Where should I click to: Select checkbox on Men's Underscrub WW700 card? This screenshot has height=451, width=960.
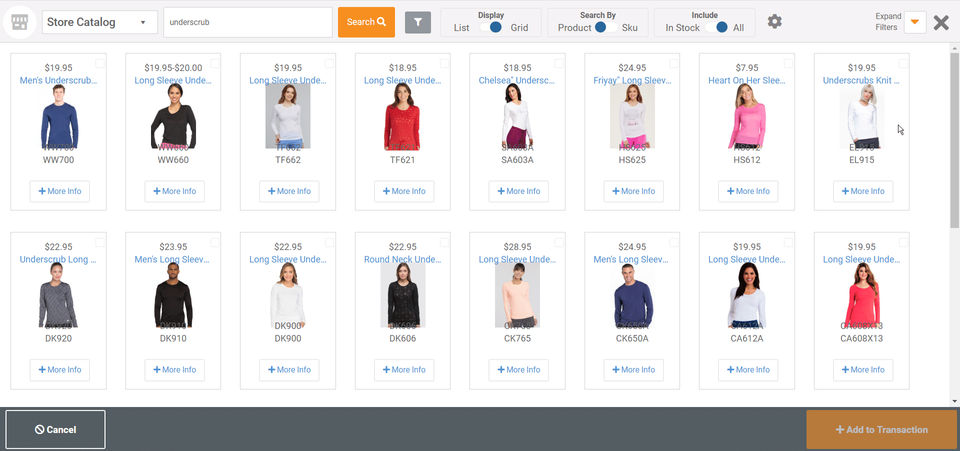[100, 62]
